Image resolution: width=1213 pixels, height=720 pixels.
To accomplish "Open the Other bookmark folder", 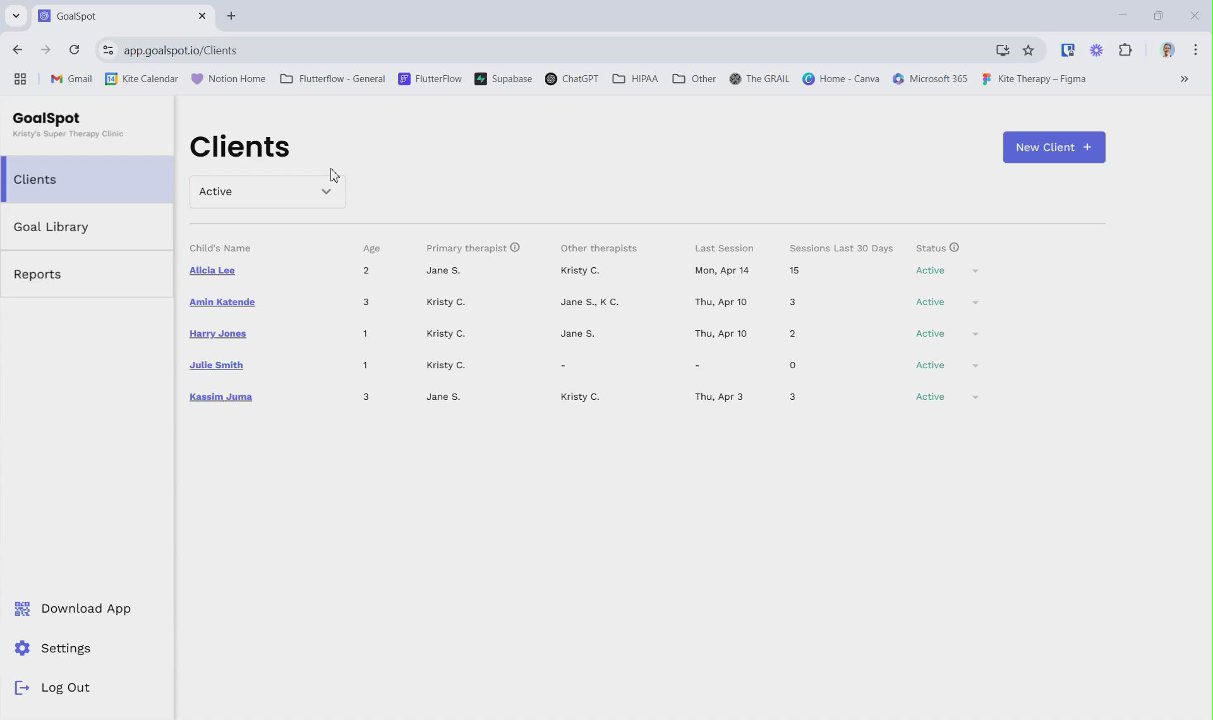I will coord(694,79).
